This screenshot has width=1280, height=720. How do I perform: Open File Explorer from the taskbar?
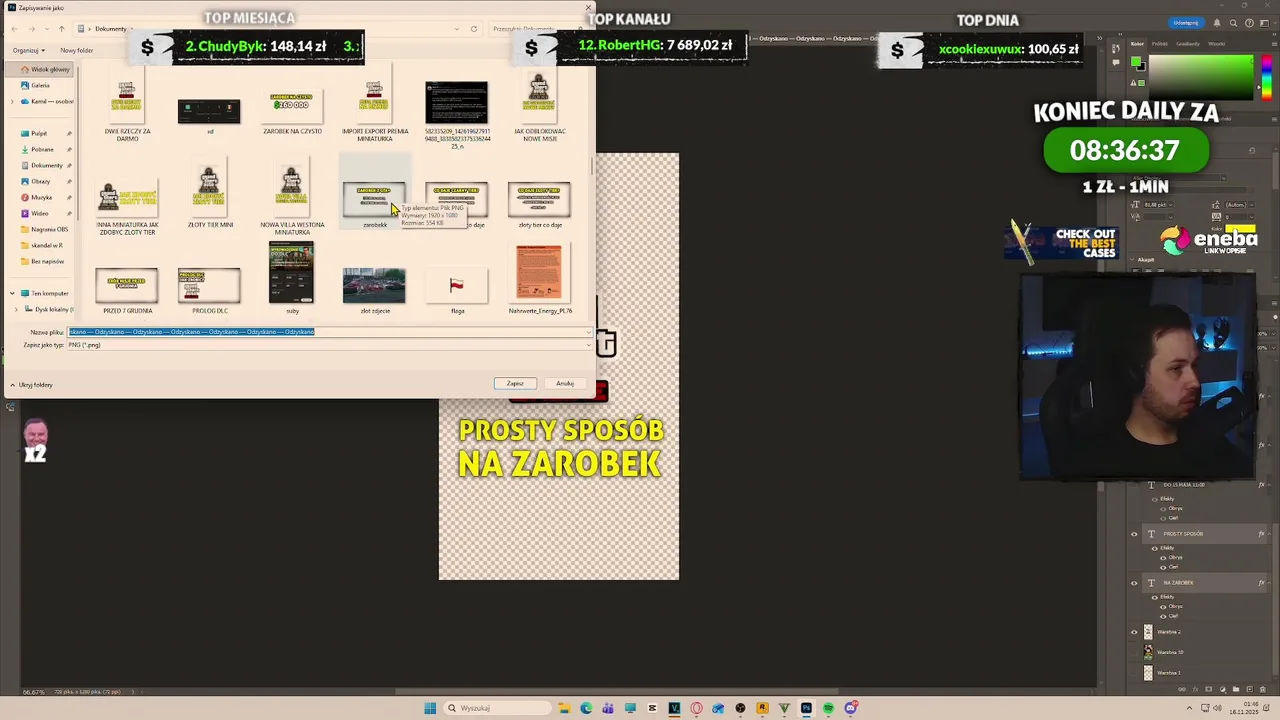(564, 708)
